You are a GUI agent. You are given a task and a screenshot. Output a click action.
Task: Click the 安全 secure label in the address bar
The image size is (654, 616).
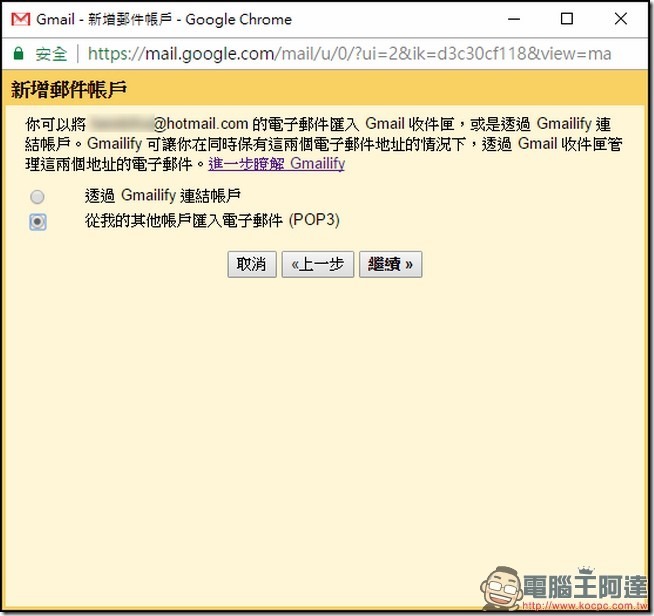pos(51,54)
